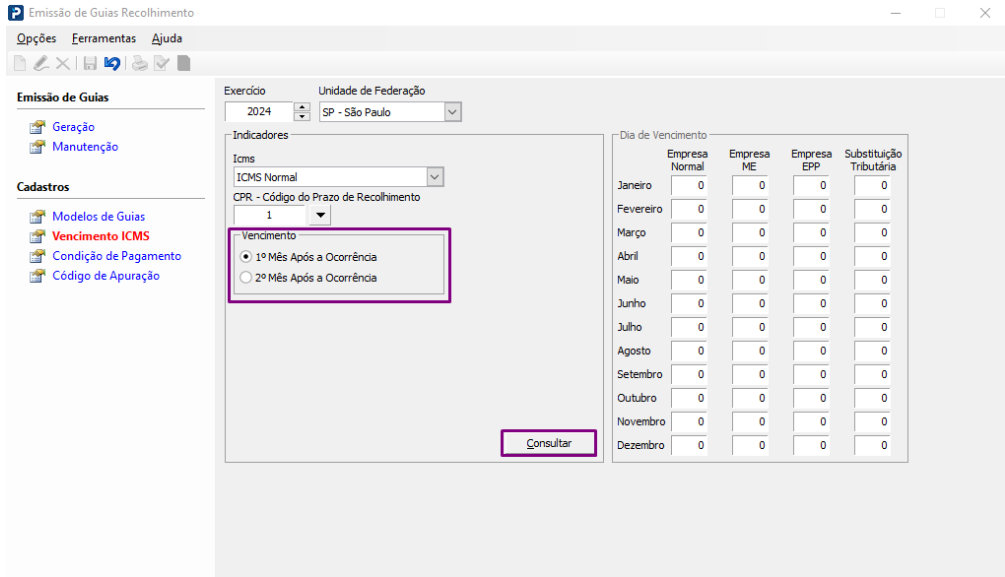Click the blue undo arrow icon
This screenshot has width=1005, height=577.
112,63
